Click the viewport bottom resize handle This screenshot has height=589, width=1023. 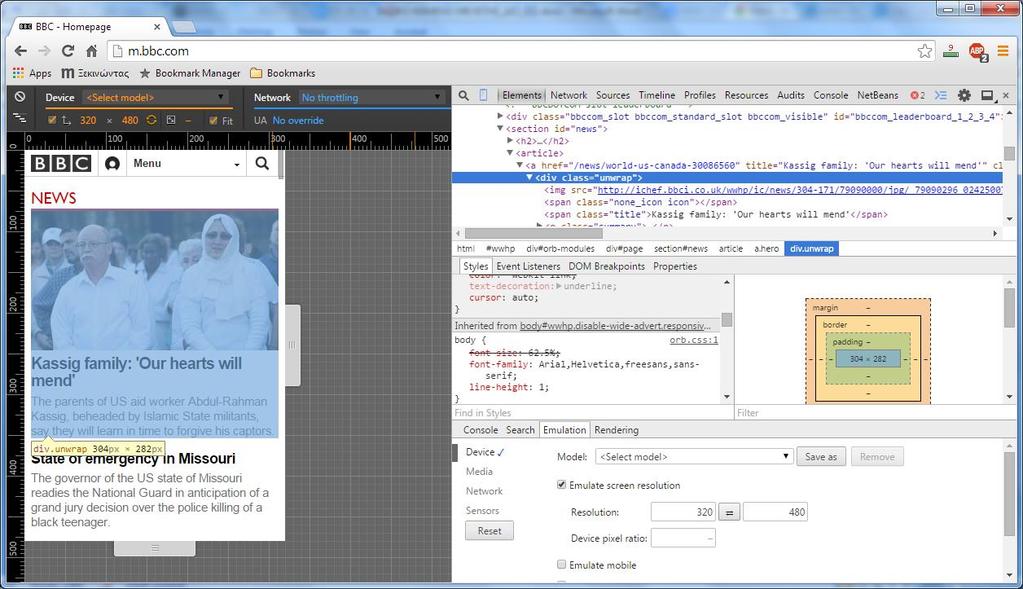[x=155, y=548]
